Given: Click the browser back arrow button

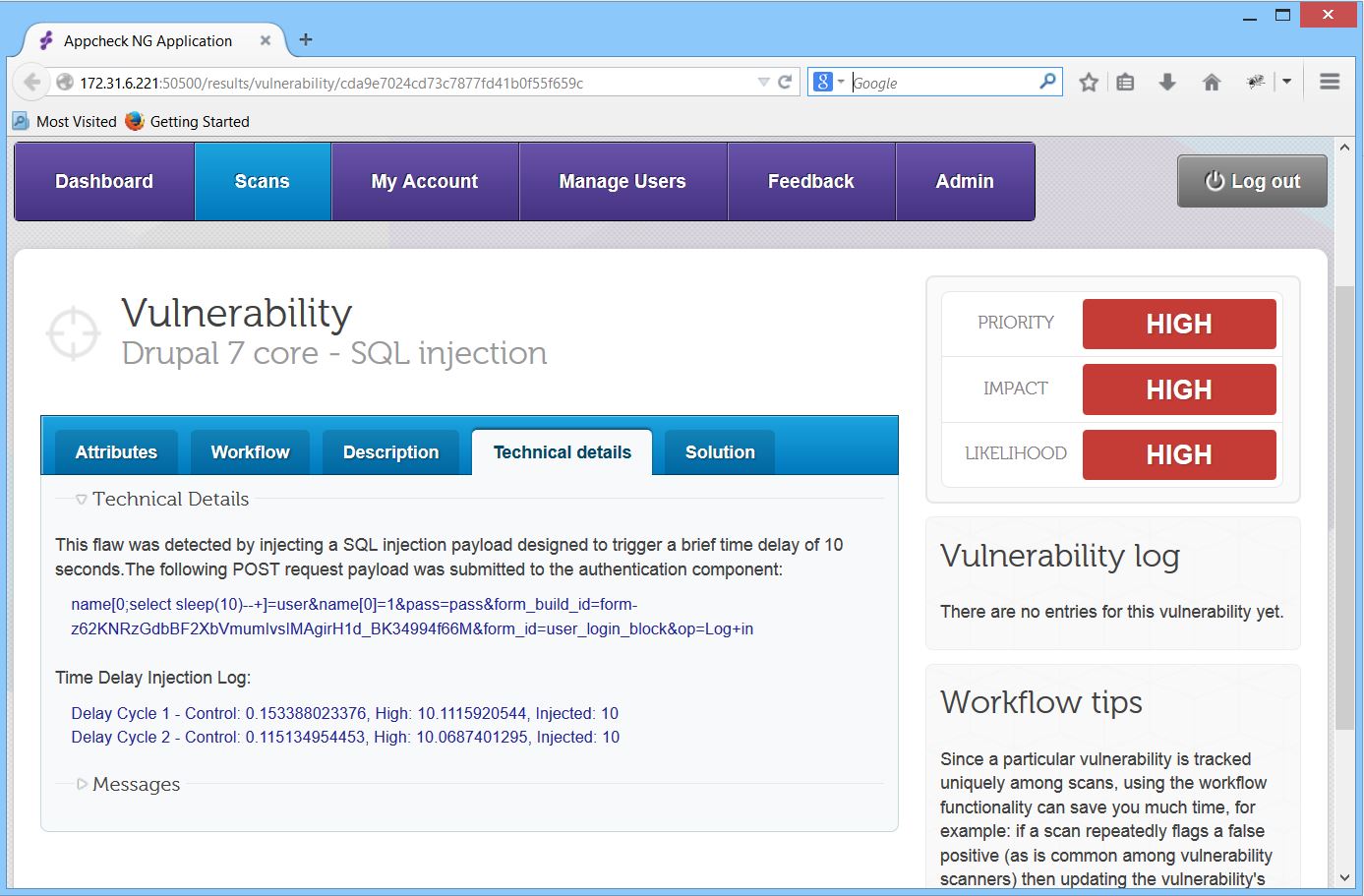Looking at the screenshot, I should 31,83.
